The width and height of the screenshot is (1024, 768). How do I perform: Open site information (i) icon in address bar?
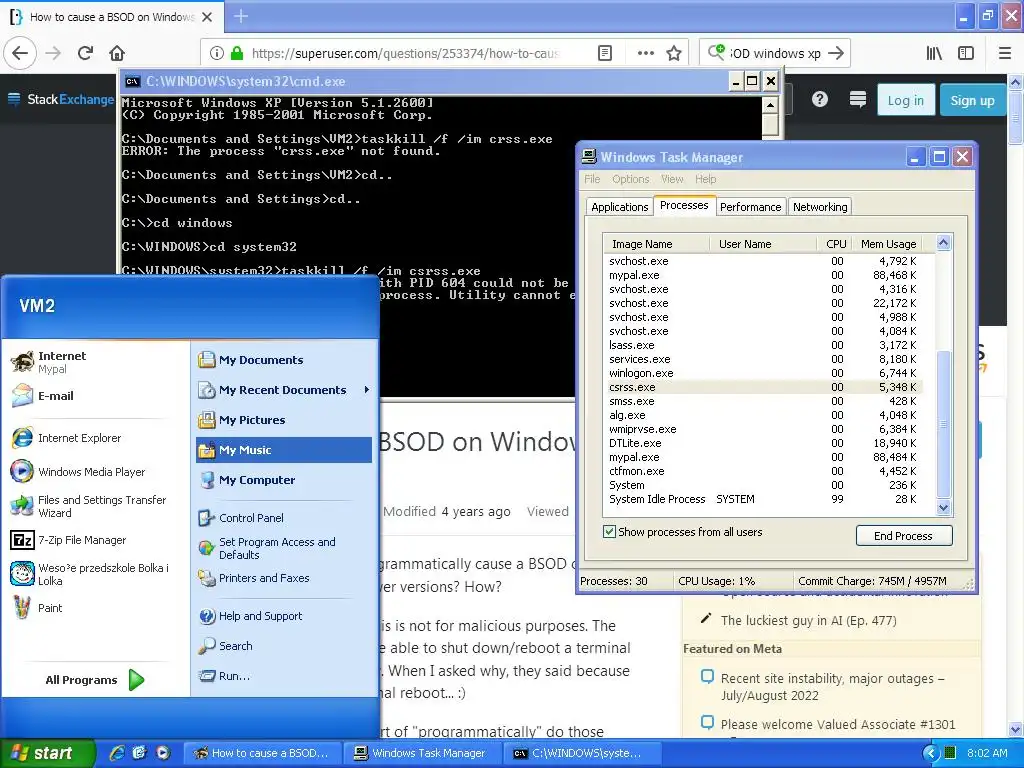[217, 53]
